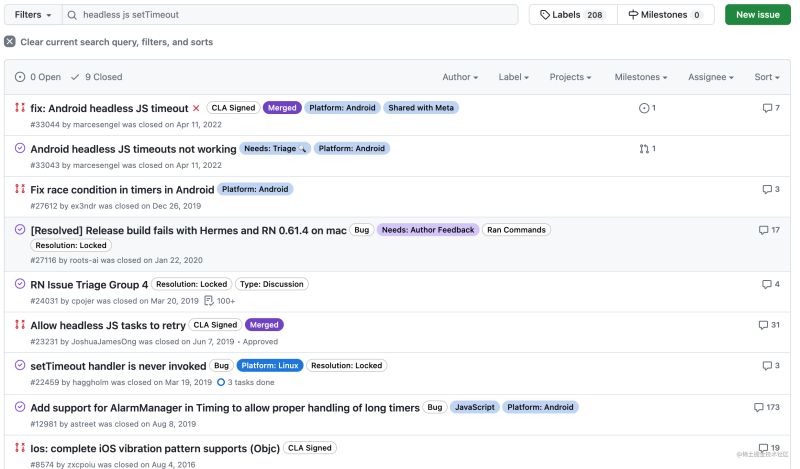
Task: Click closed-issue icon of 'setTimeout handler is never invoked'
Action: point(20,365)
